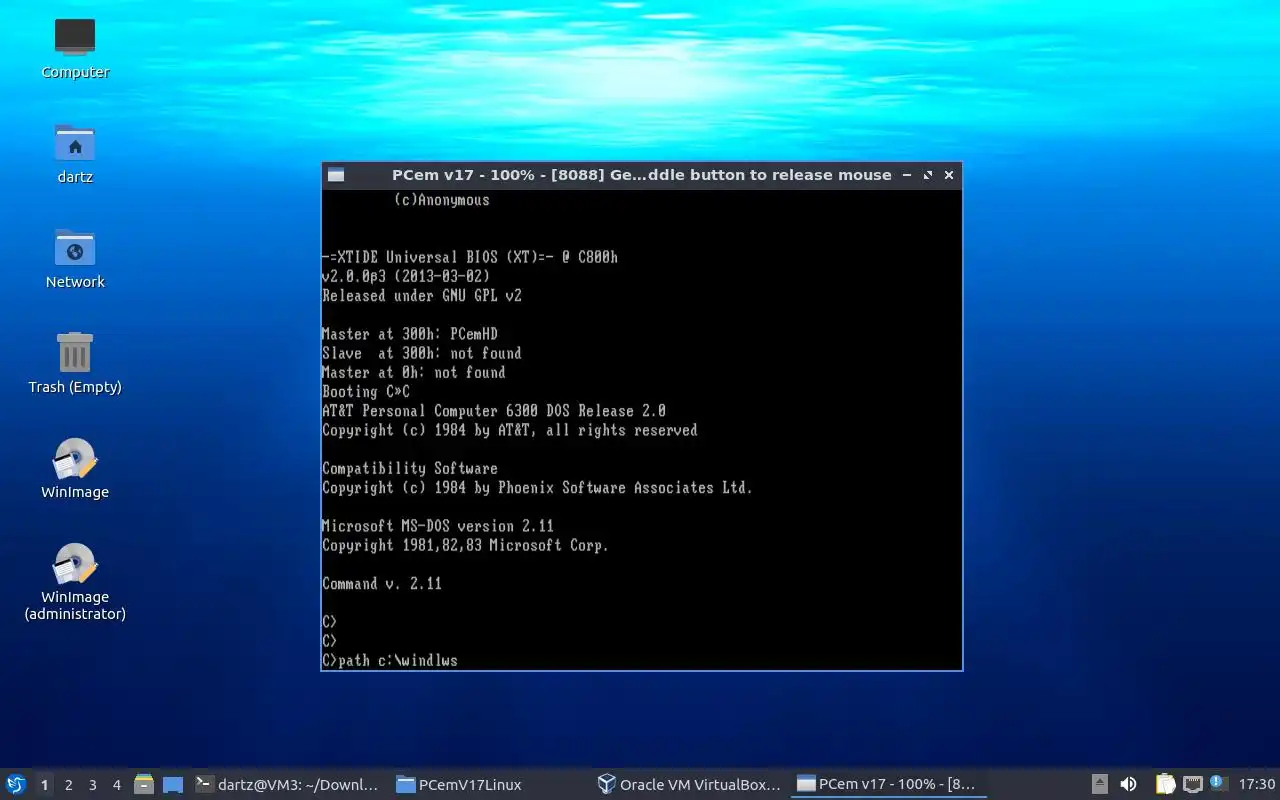Maximize the PCem v17 window

928,175
